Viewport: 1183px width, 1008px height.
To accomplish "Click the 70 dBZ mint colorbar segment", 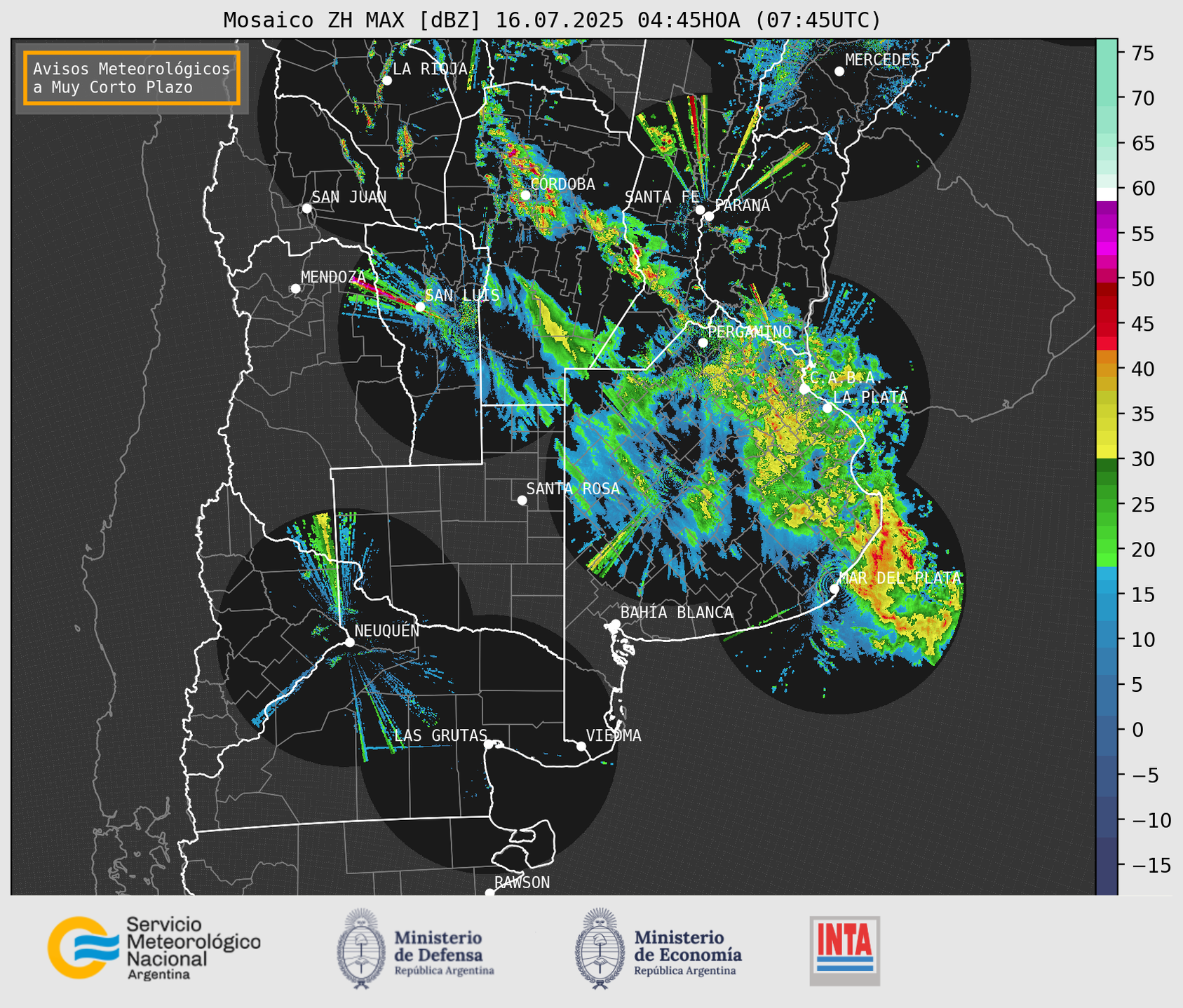I will point(1107,98).
